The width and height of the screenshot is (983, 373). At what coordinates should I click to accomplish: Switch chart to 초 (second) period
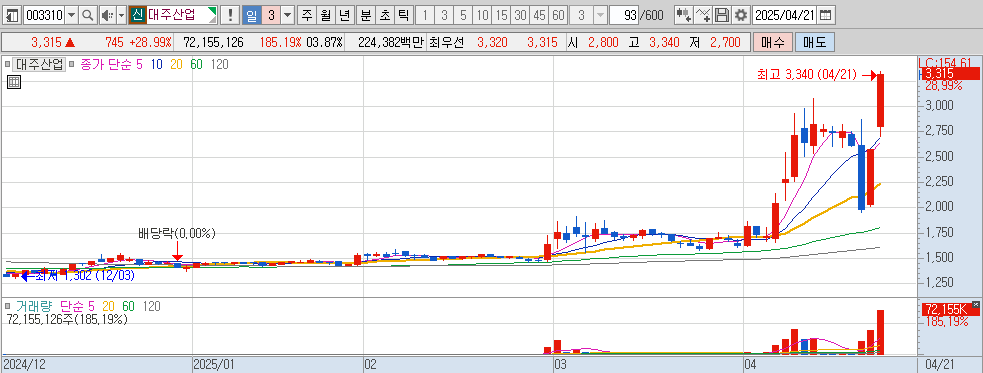384,15
